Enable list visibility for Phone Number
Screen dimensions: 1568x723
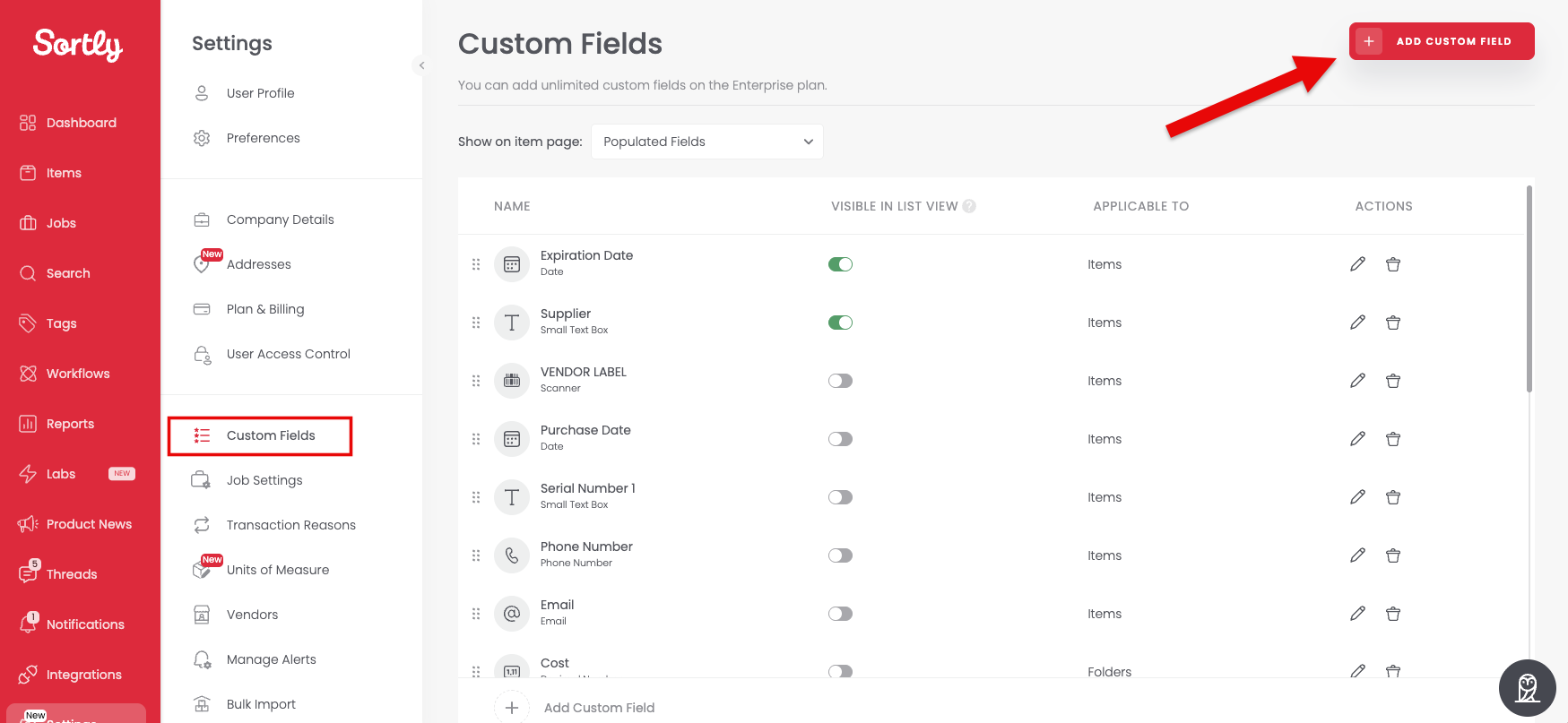[x=840, y=555]
